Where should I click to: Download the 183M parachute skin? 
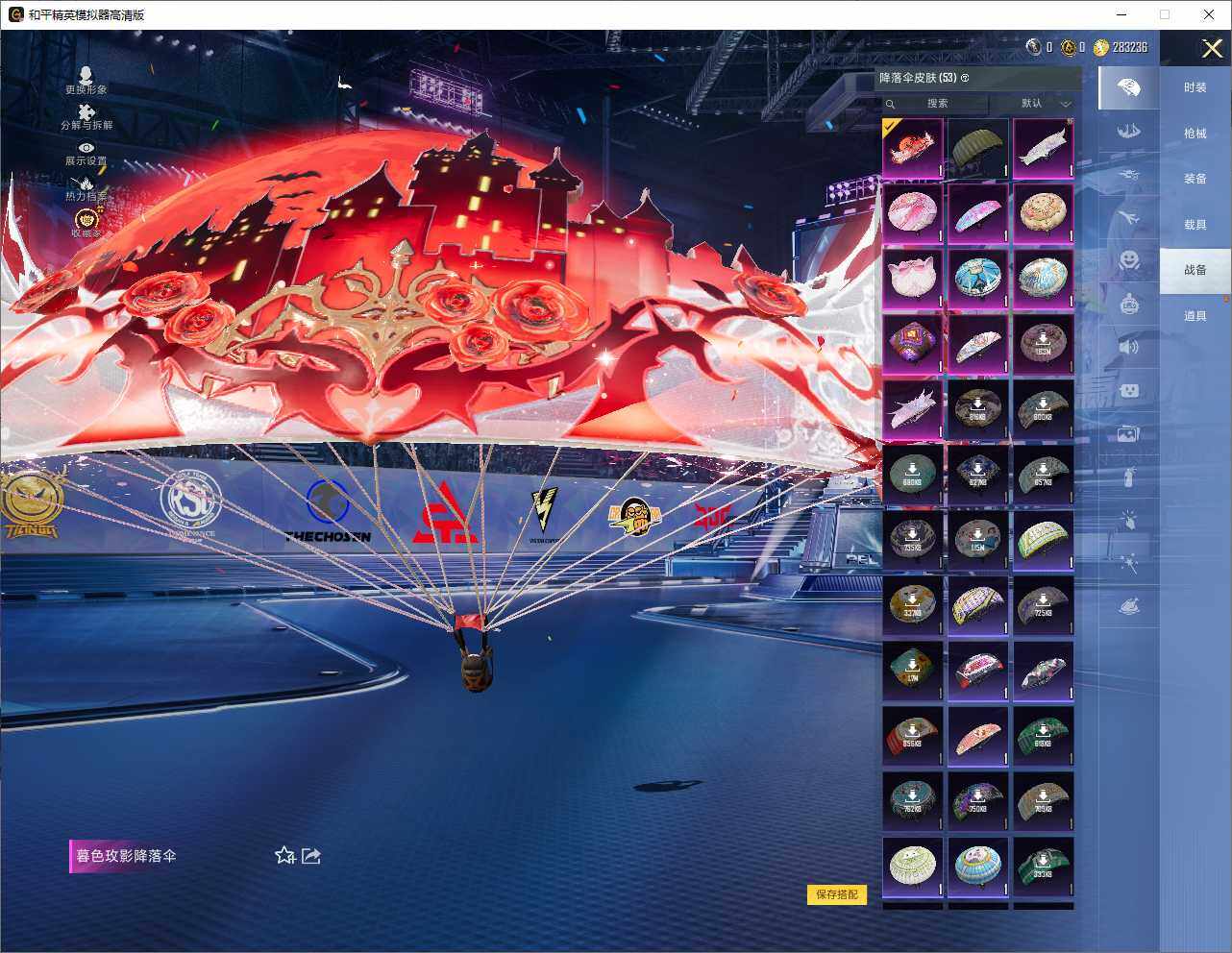pos(1044,345)
